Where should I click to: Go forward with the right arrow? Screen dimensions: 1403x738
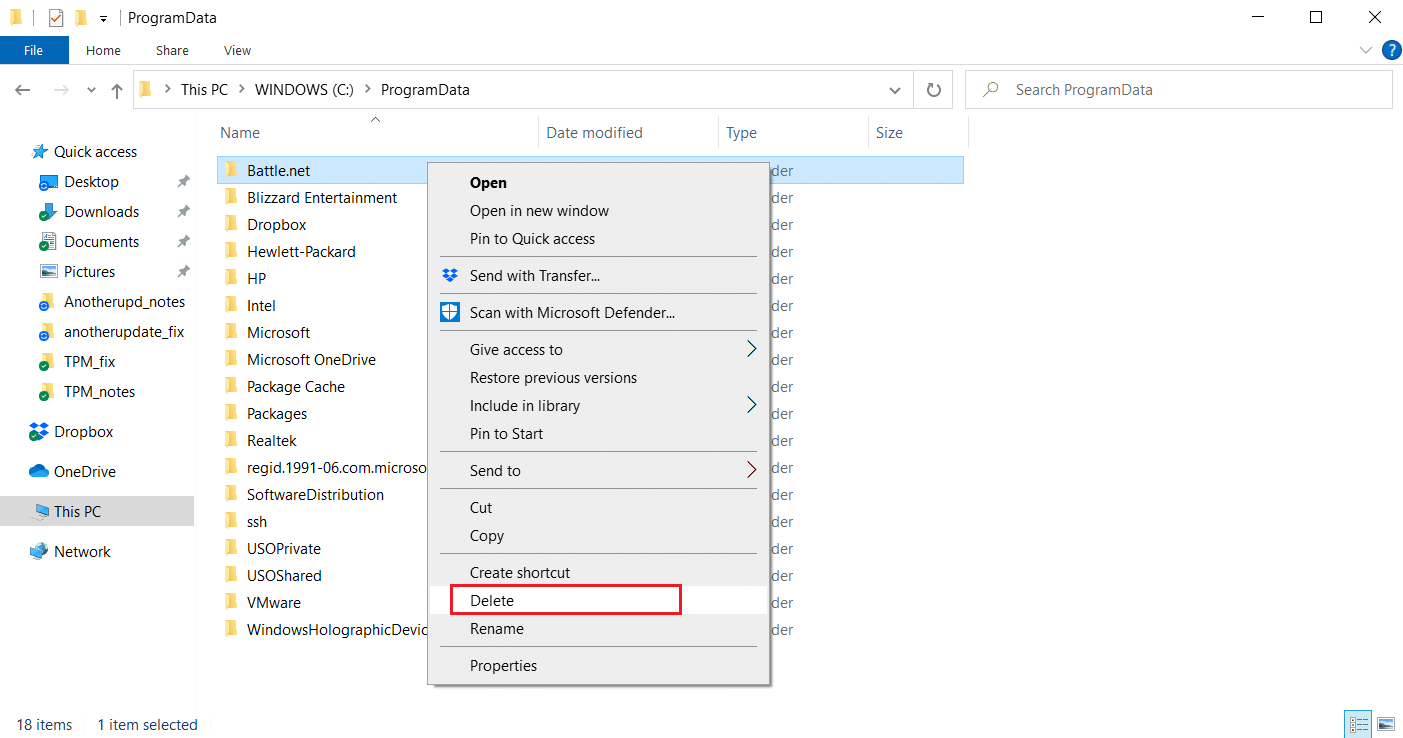[61, 90]
